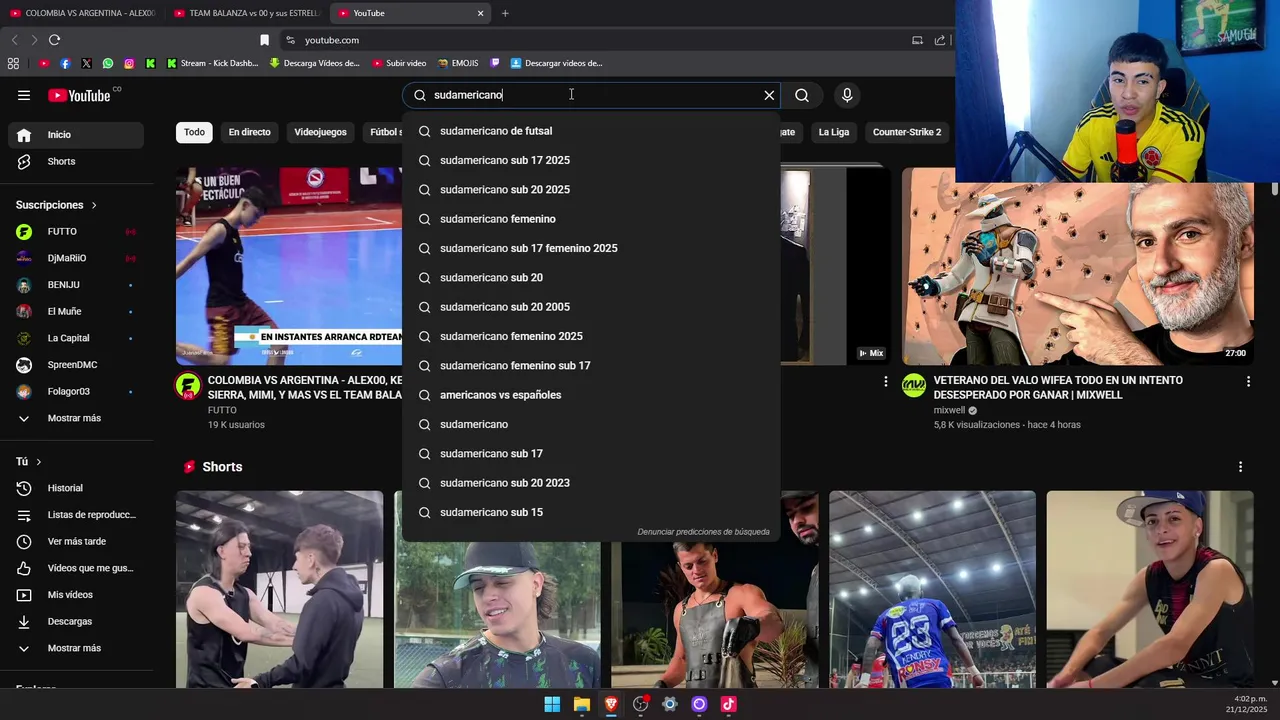Screen dimensions: 1280x720
Task: Start voice search with the microphone
Action: (x=847, y=95)
